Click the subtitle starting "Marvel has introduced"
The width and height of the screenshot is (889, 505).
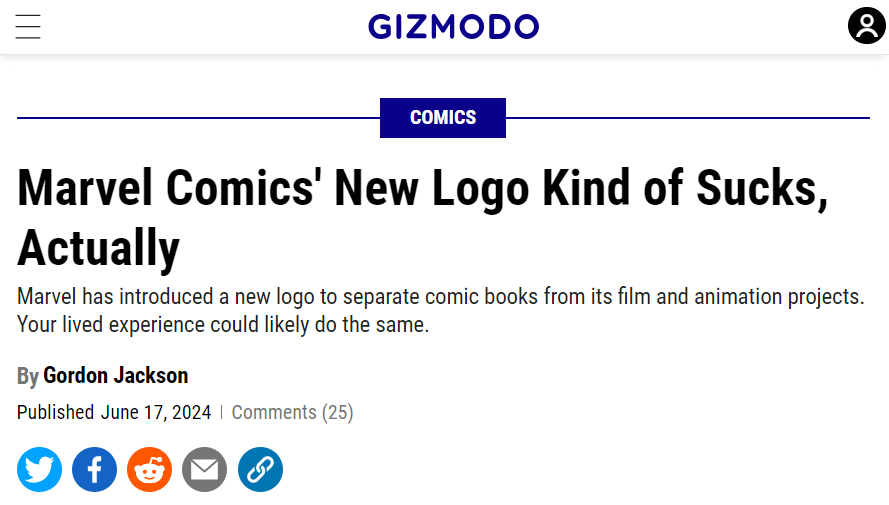pyautogui.click(x=440, y=297)
